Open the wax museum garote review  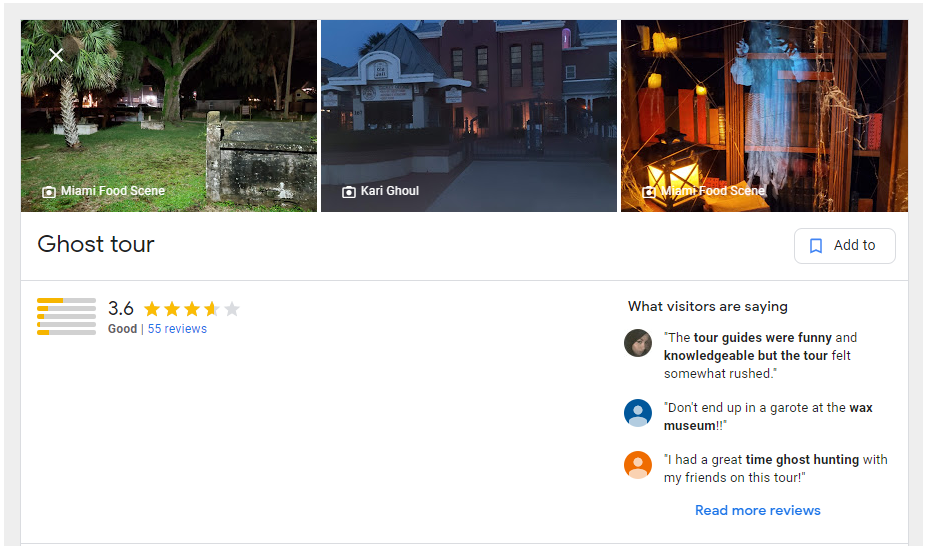768,417
